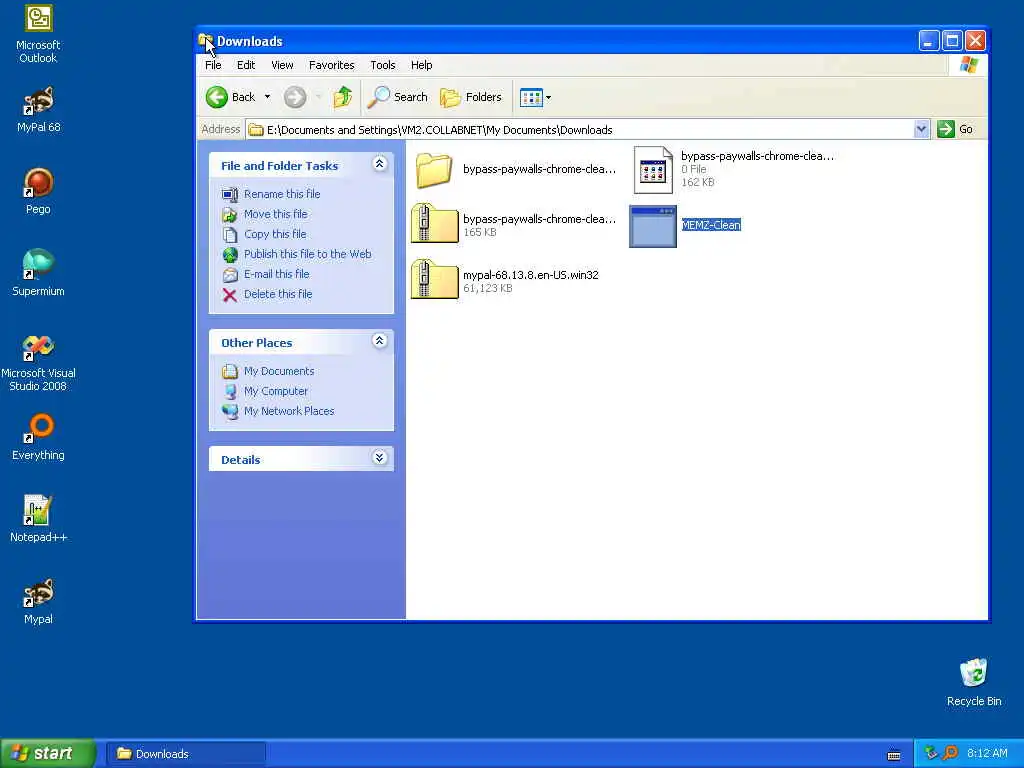This screenshot has width=1024, height=768.
Task: Toggle the Folders pane
Action: click(471, 97)
